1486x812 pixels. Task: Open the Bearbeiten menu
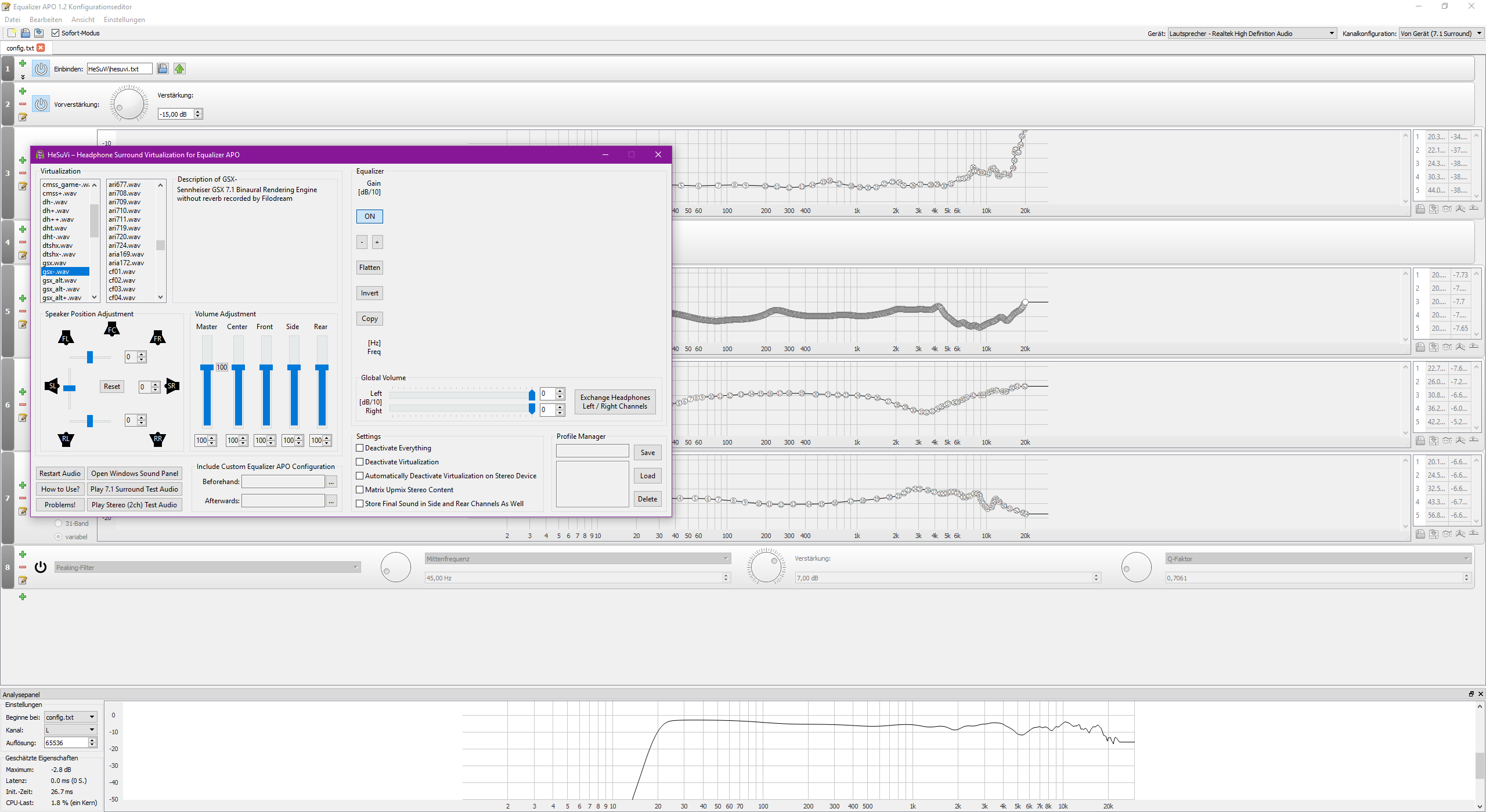click(x=45, y=20)
